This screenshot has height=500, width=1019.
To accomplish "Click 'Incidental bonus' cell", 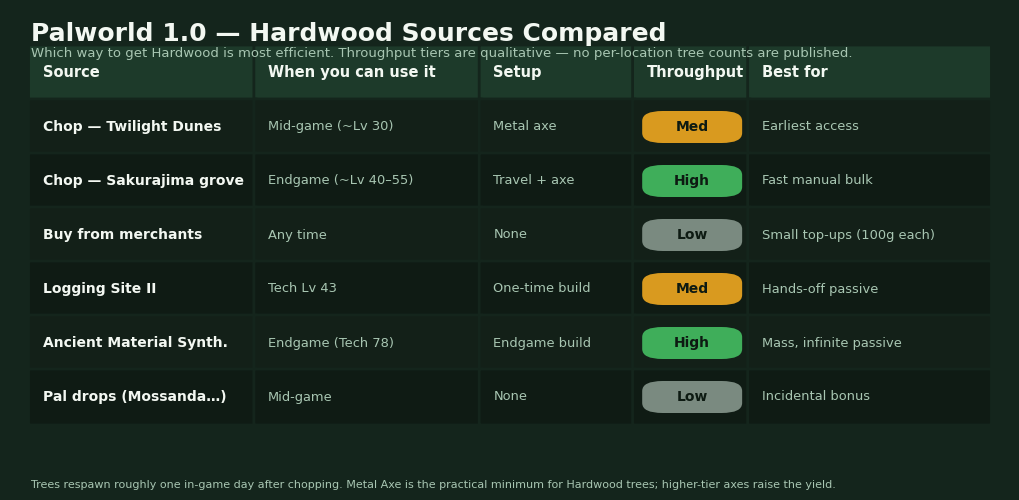I will coord(870,397).
